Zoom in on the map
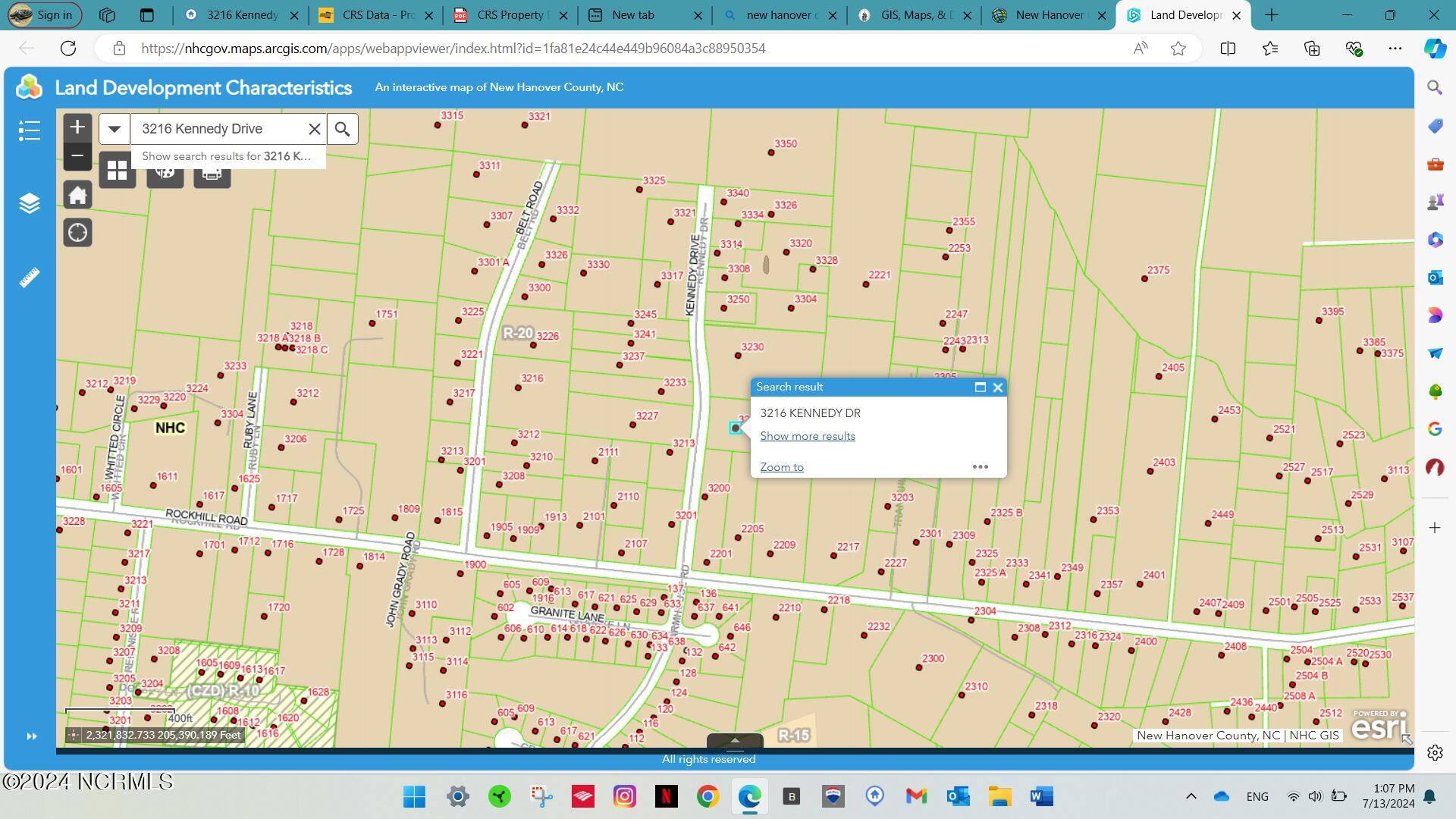Screen dimensions: 1456x819 77,127
